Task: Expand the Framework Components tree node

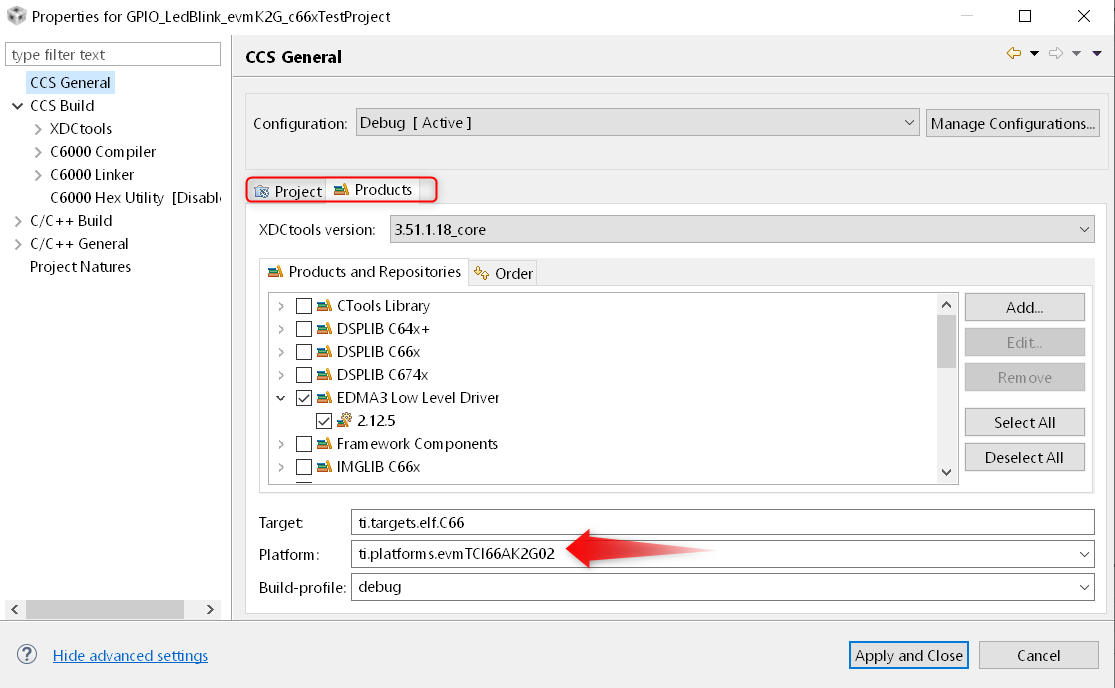Action: coord(281,444)
